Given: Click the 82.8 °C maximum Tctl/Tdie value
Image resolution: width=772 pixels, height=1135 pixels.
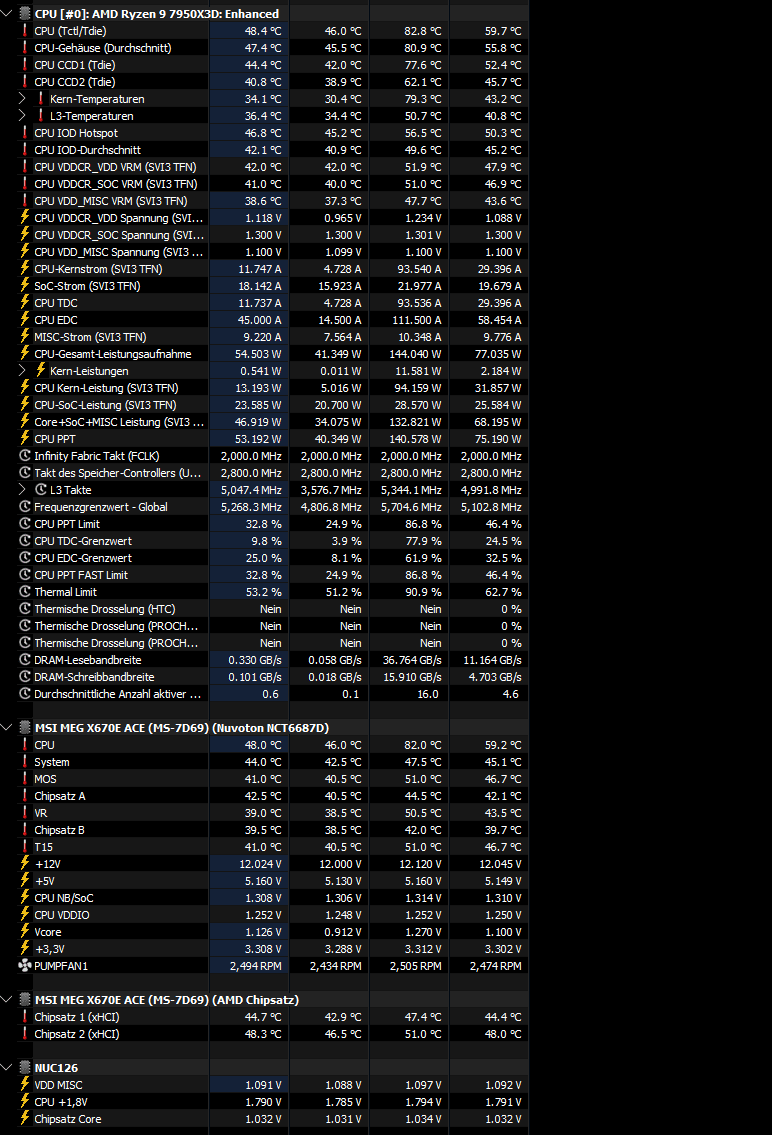Looking at the screenshot, I should (423, 31).
